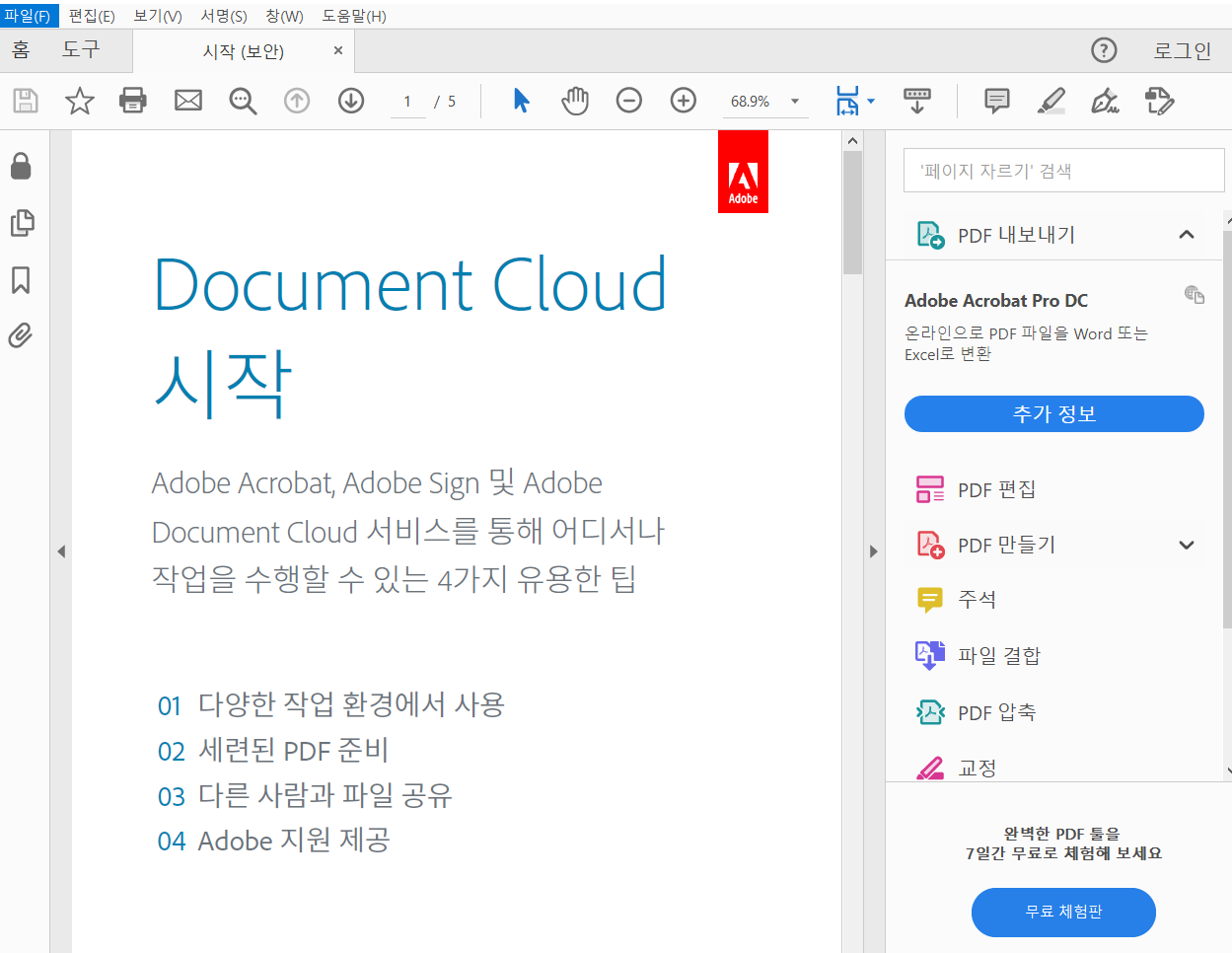
Task: Click the 추가 정보 button
Action: (1054, 414)
